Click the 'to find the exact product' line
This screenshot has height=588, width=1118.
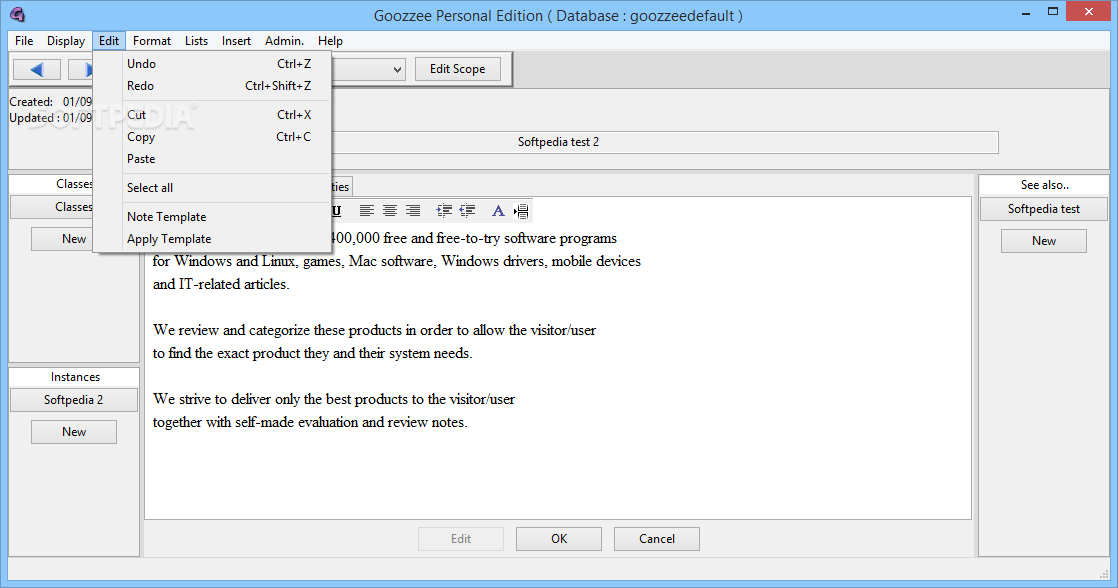(x=312, y=354)
